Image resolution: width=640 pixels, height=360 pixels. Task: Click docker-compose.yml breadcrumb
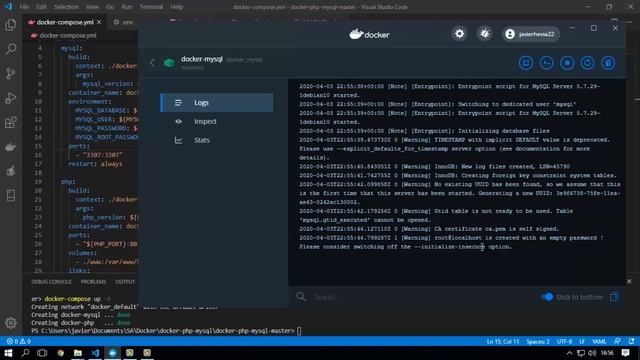pyautogui.click(x=68, y=36)
